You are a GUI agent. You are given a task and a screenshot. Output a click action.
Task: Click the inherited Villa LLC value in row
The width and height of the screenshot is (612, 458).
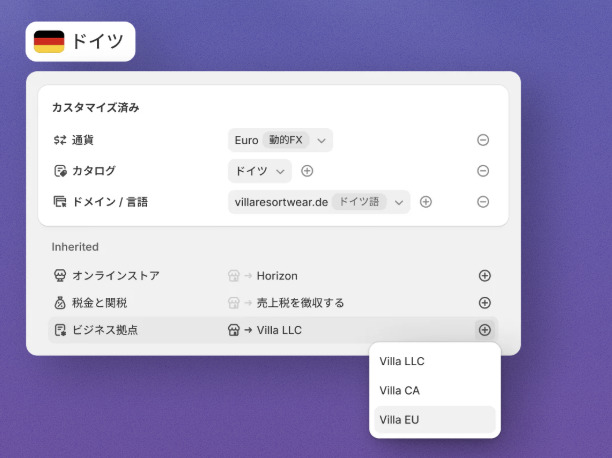(279, 330)
